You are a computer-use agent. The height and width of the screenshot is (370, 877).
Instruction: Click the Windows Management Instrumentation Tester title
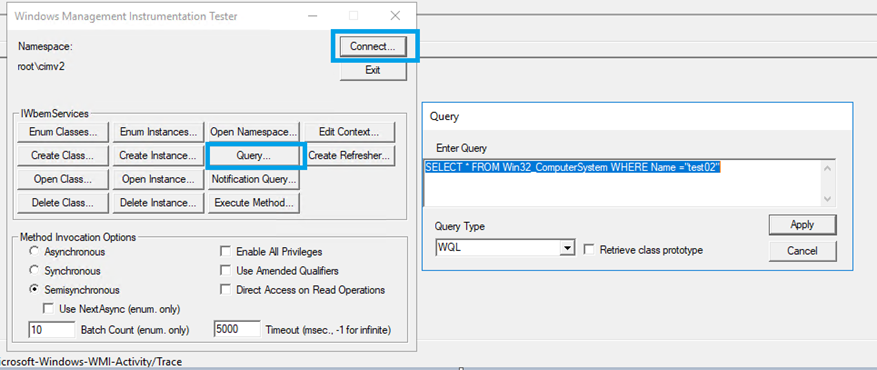pyautogui.click(x=126, y=17)
